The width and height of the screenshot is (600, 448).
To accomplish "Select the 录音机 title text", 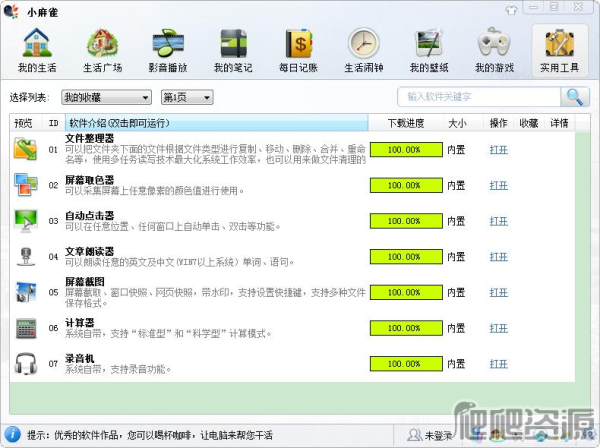I will [x=80, y=358].
